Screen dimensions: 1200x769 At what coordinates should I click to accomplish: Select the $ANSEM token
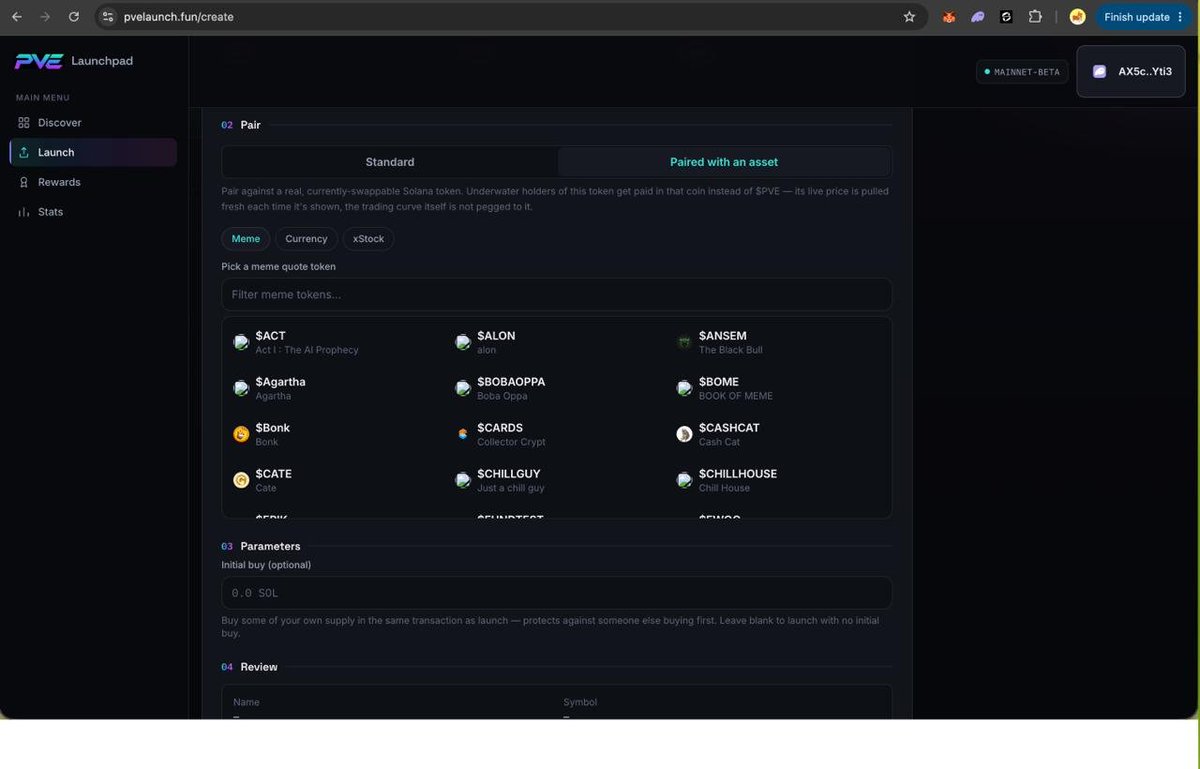[777, 342]
